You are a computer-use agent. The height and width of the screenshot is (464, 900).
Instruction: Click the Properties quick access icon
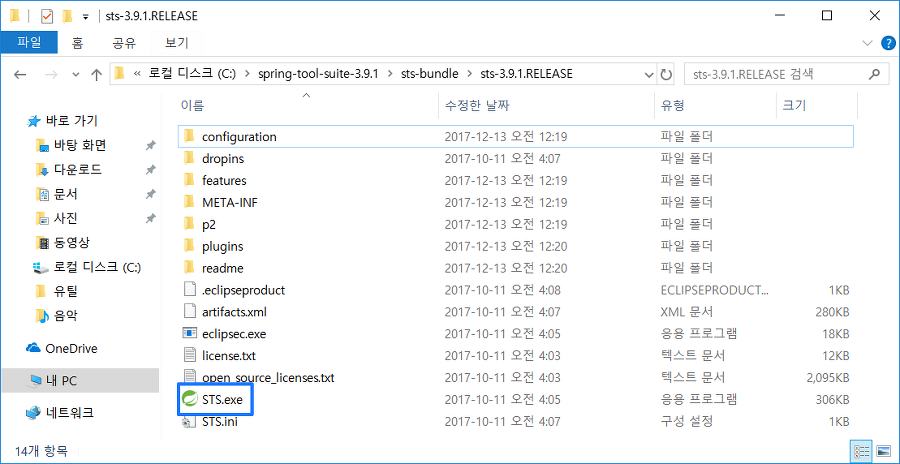pos(46,17)
